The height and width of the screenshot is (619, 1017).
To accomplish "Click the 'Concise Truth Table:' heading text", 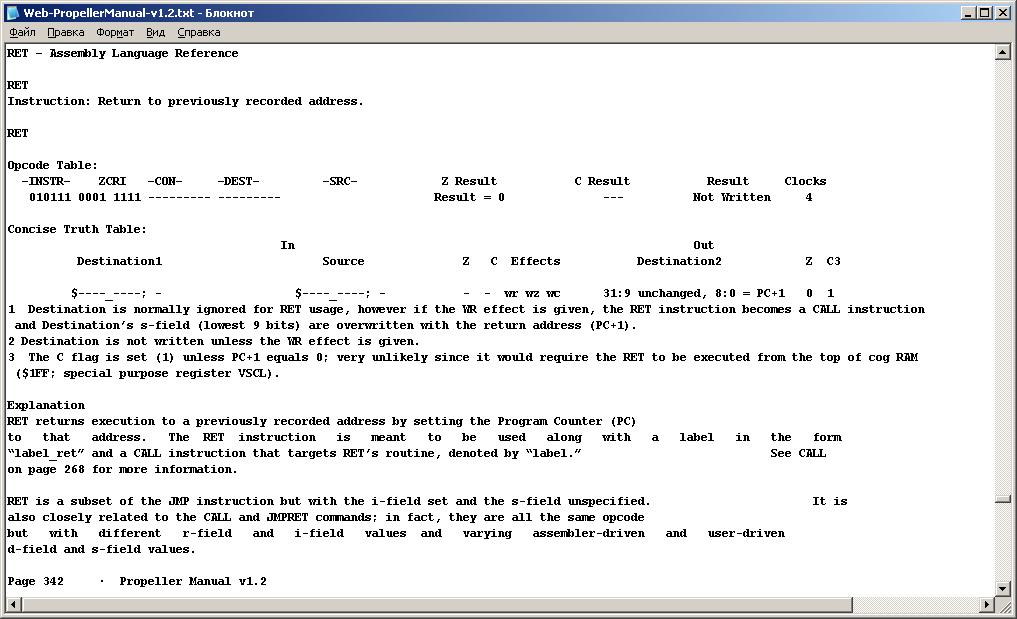I will (x=77, y=229).
